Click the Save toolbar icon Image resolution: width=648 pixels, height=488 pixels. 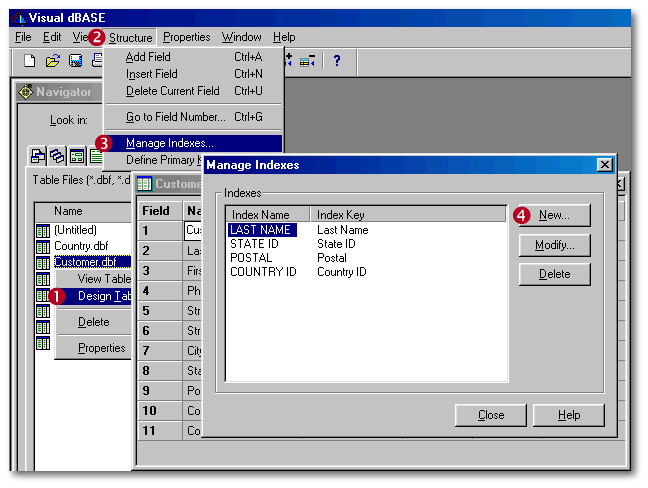click(x=75, y=61)
